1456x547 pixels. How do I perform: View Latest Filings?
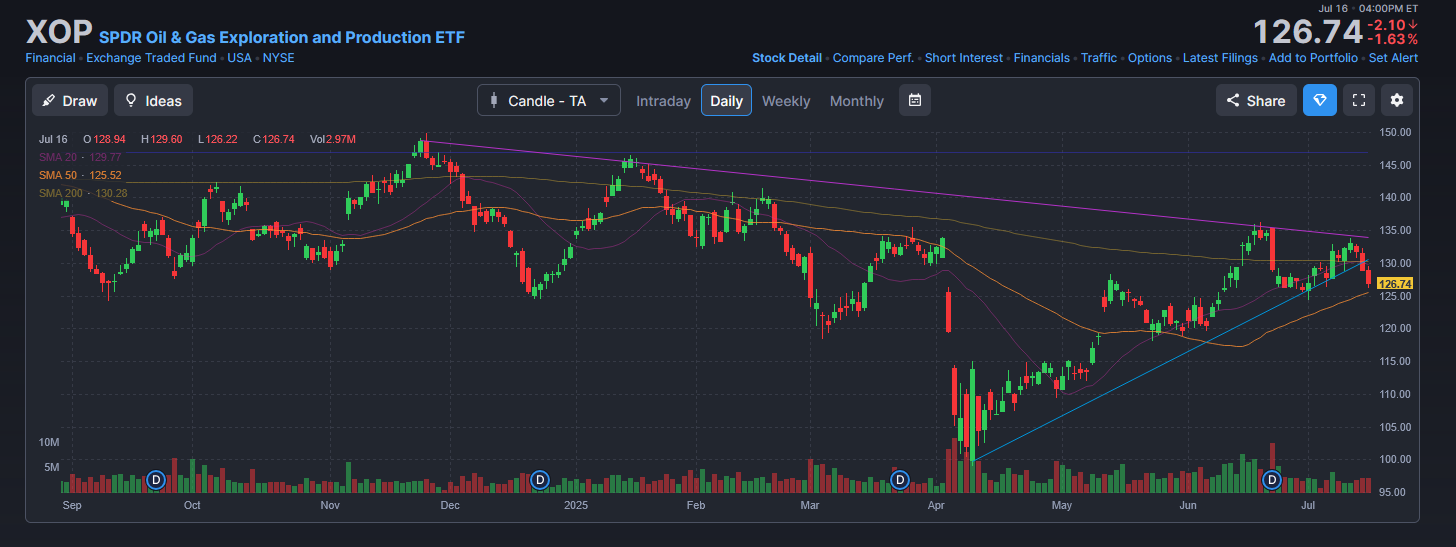[1220, 58]
